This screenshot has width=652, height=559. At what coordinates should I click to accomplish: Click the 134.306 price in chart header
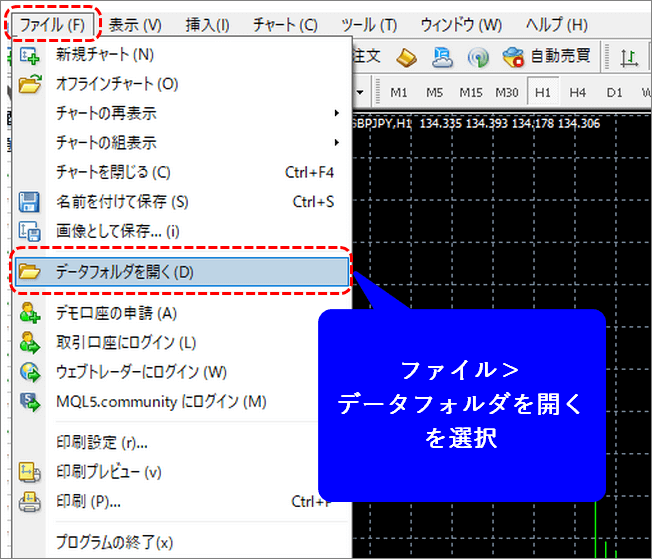click(x=579, y=124)
